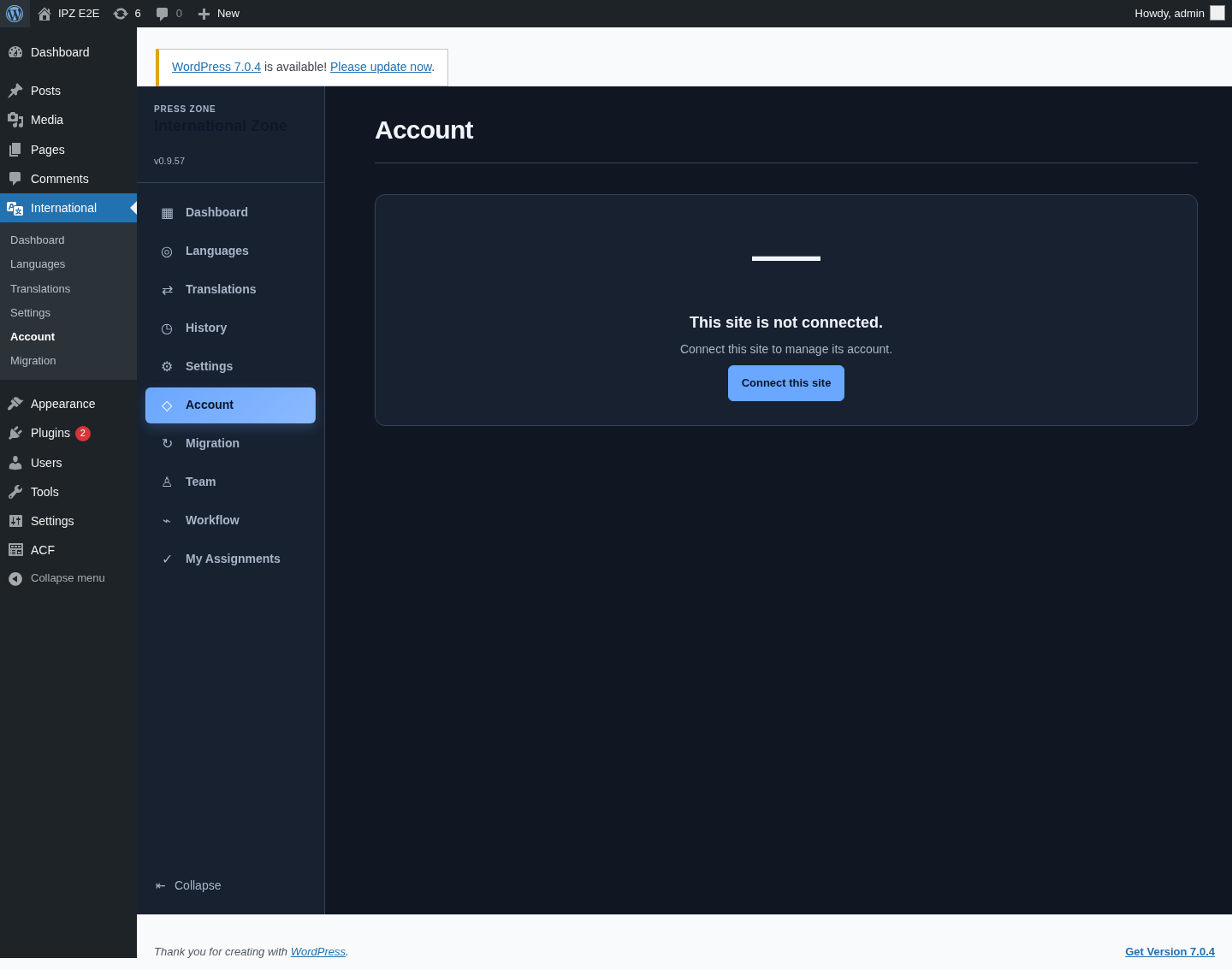Click the ACF fields icon
The image size is (1232, 970).
pos(15,550)
